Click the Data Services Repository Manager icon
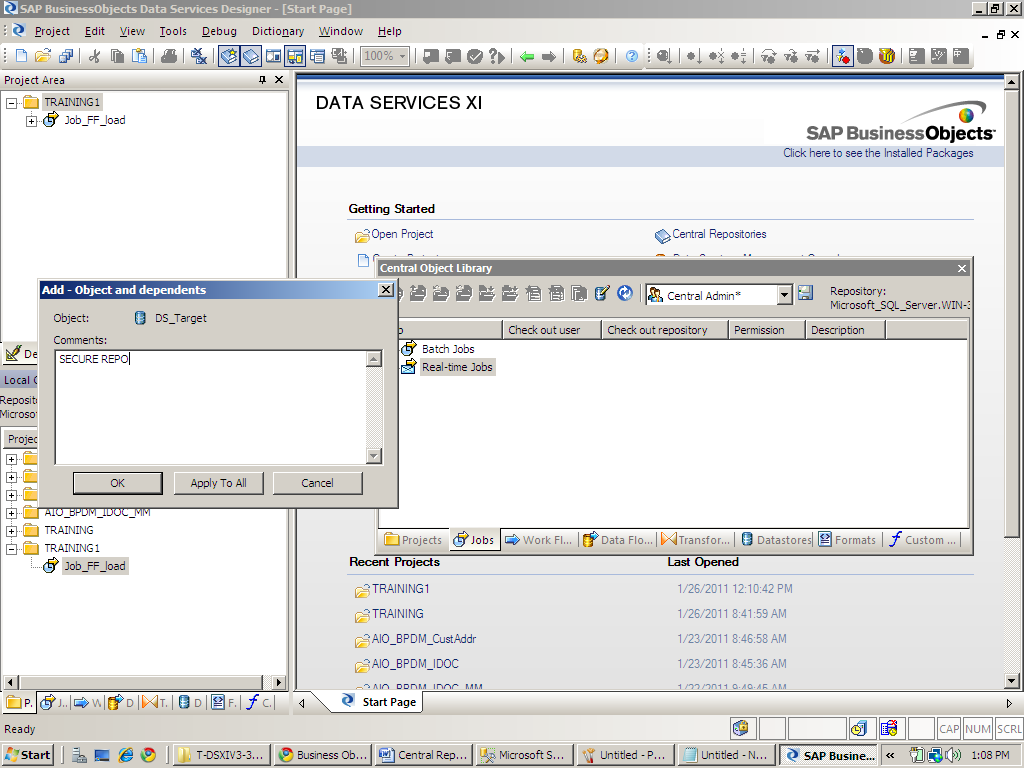Viewport: 1024px width, 768px height. [579, 56]
